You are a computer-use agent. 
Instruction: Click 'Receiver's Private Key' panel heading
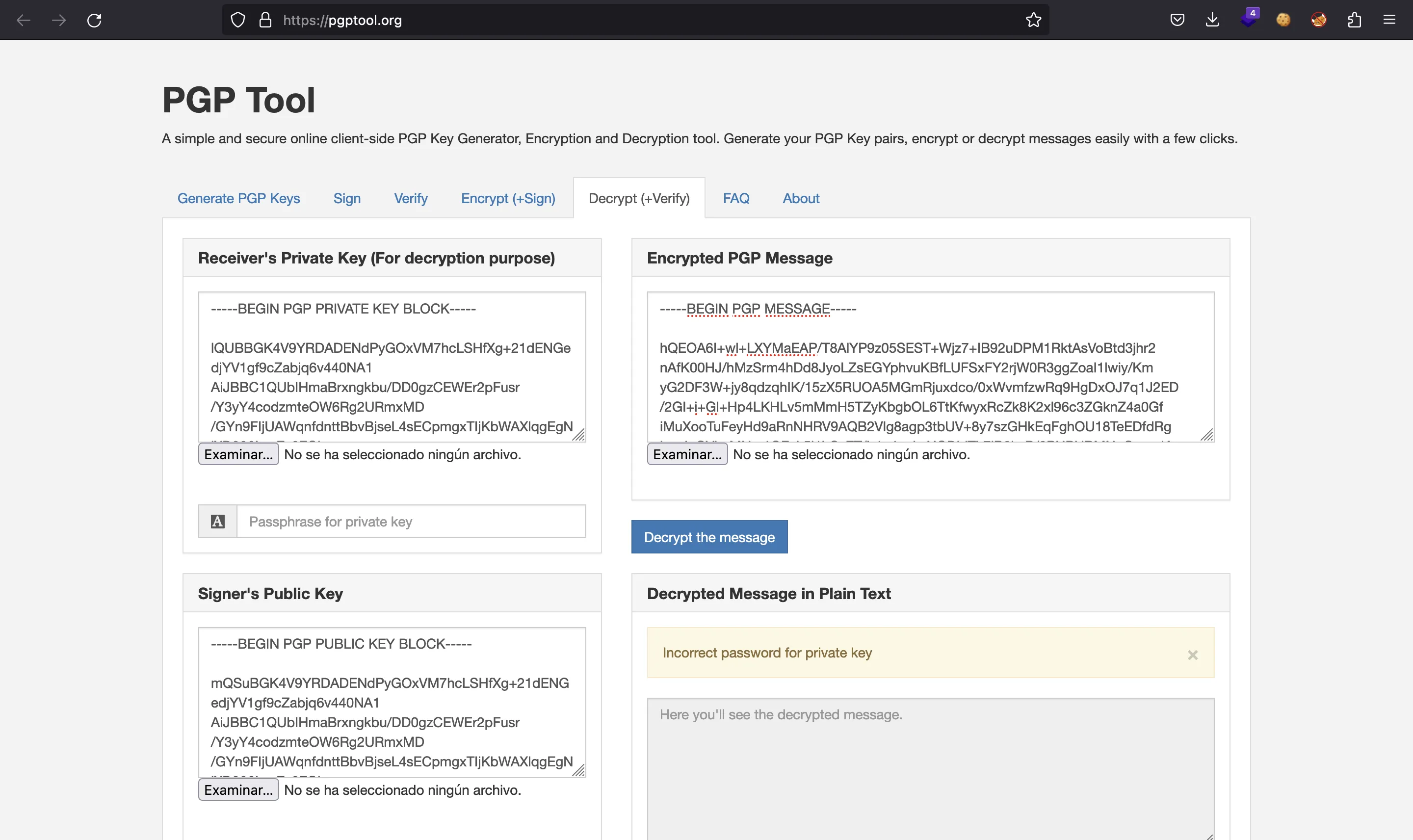[376, 258]
